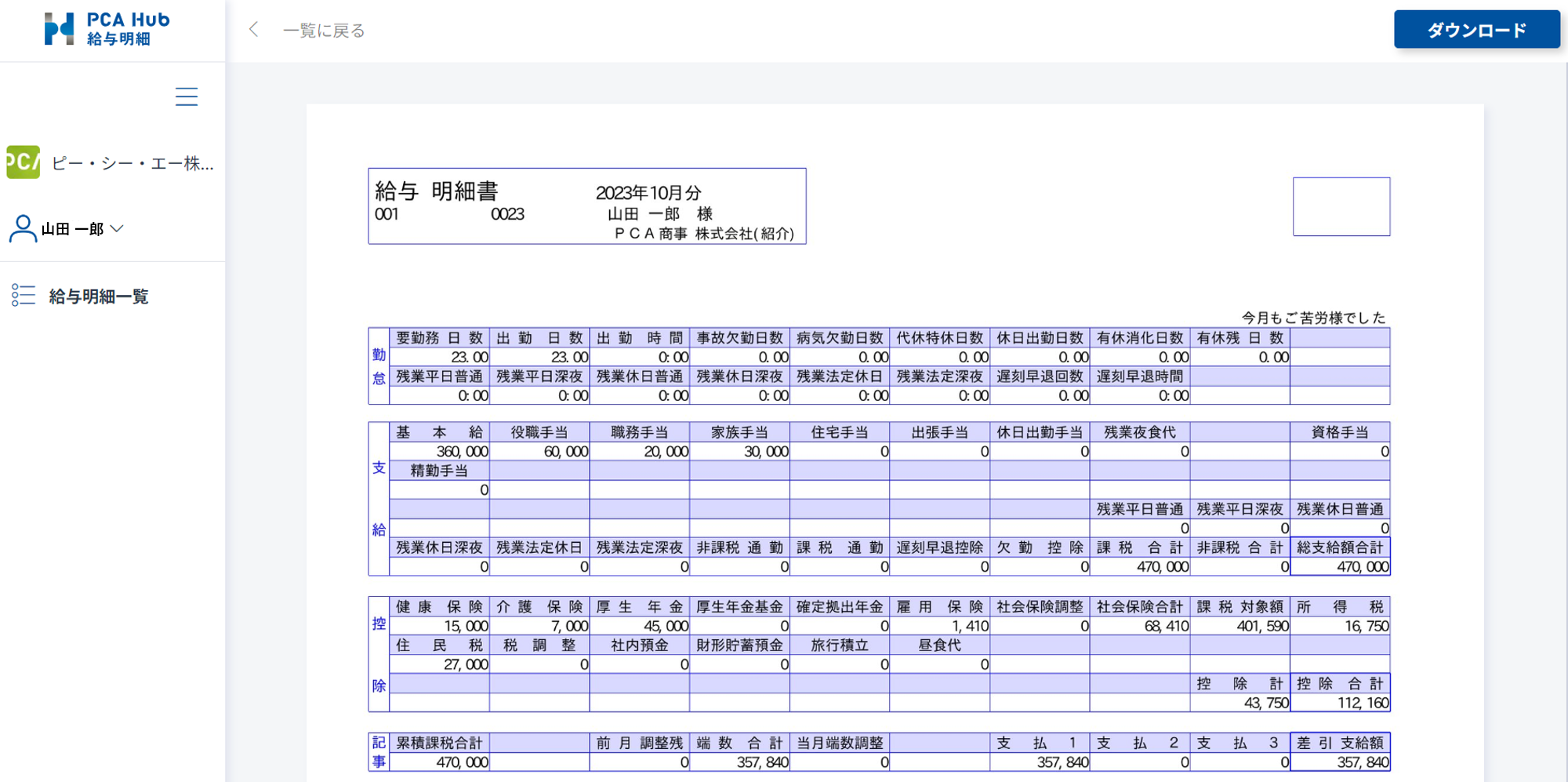The image size is (1568, 782).
Task: Click the 控除合計 value on the payslip
Action: (x=1341, y=704)
